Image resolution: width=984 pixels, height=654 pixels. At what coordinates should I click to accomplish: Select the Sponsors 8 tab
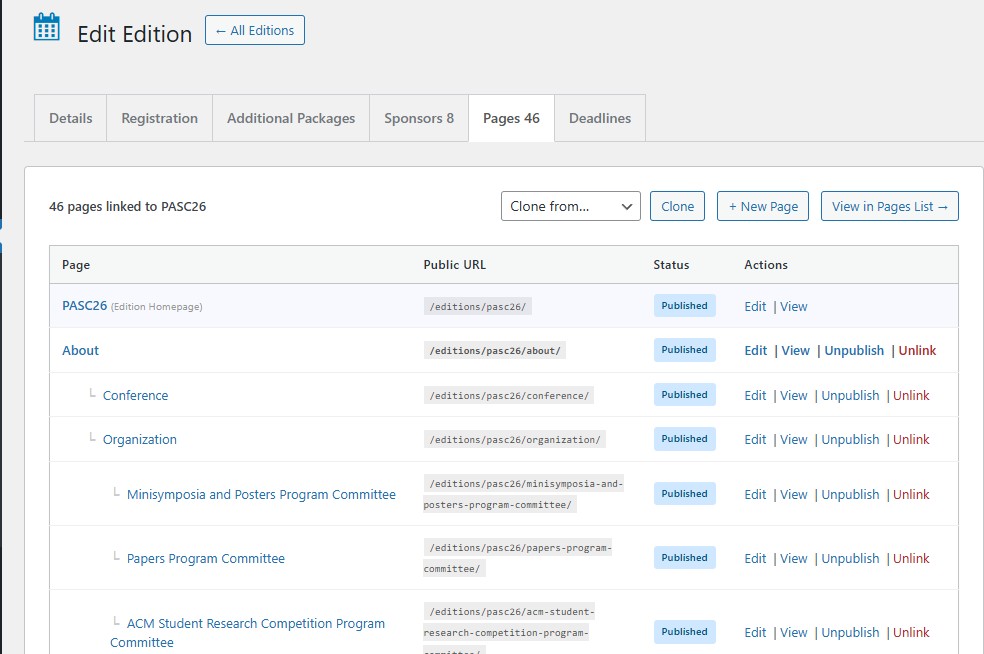[x=418, y=118]
